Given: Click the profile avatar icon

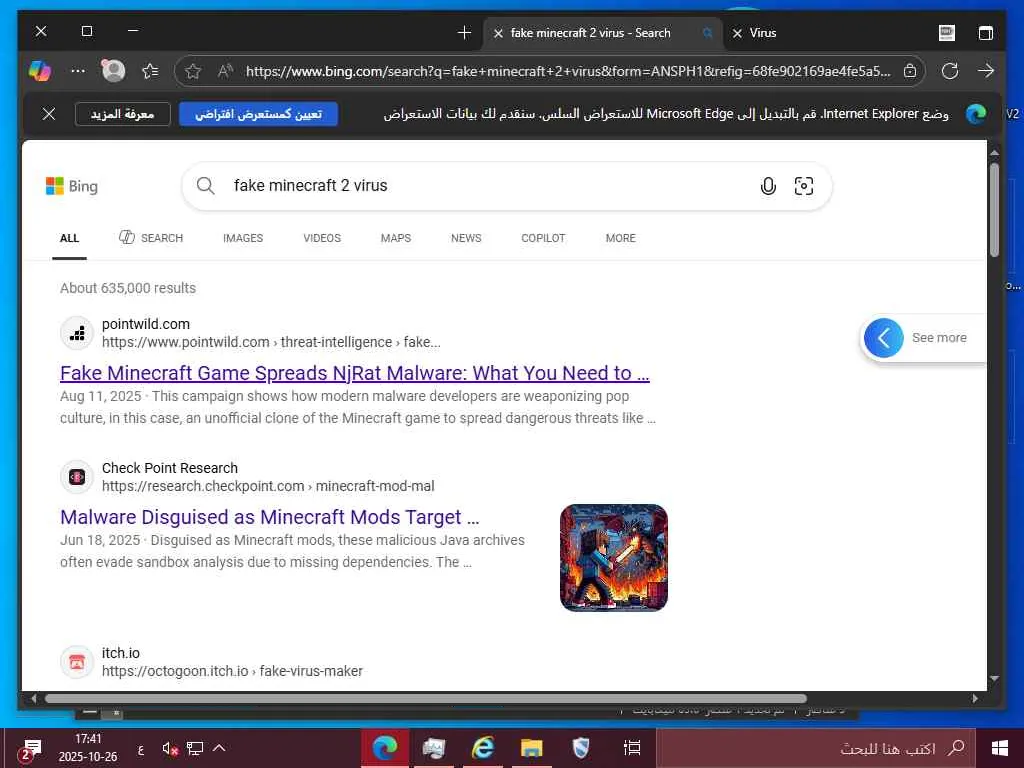Looking at the screenshot, I should pyautogui.click(x=113, y=71).
